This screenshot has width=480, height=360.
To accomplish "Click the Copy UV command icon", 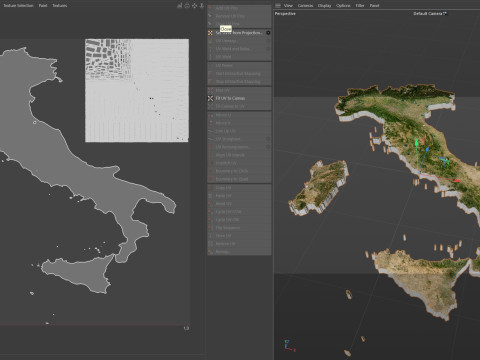I will coord(210,188).
